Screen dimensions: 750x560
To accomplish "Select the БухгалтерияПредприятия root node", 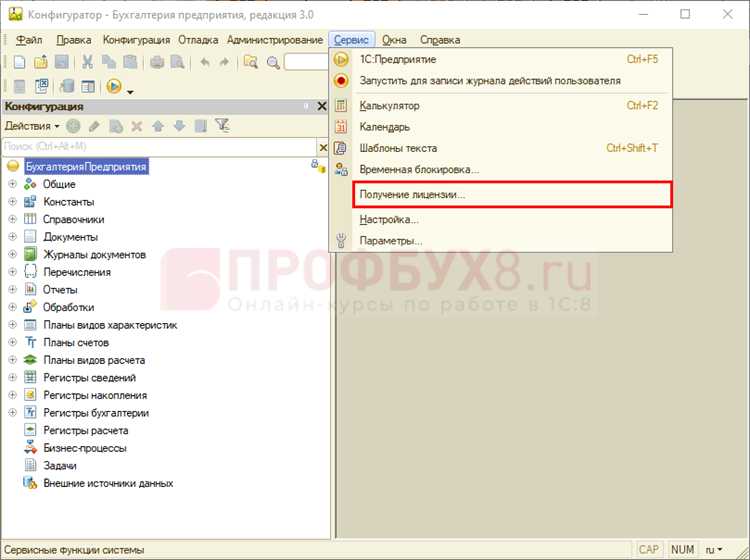I will [x=86, y=166].
